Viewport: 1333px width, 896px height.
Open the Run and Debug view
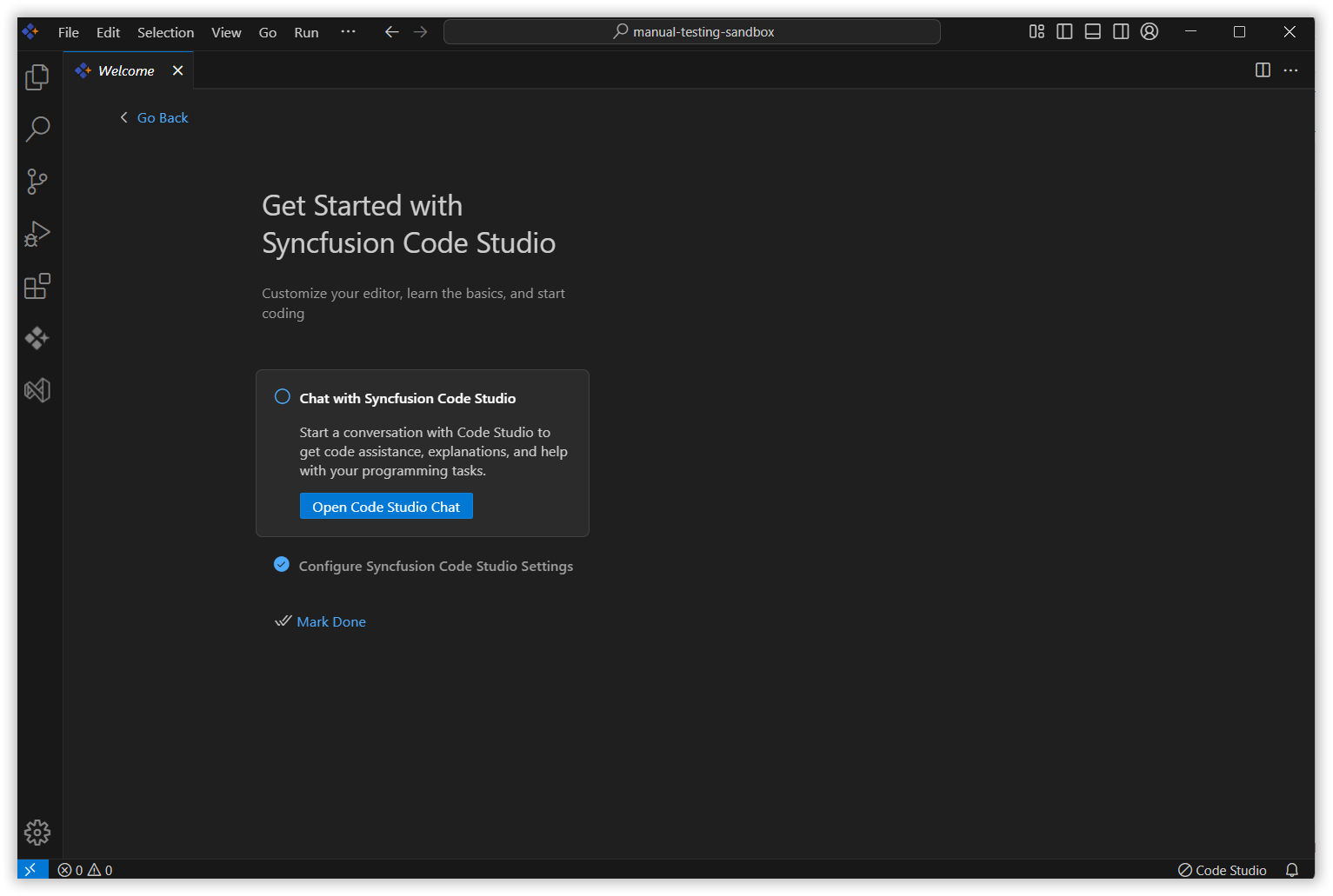point(37,234)
